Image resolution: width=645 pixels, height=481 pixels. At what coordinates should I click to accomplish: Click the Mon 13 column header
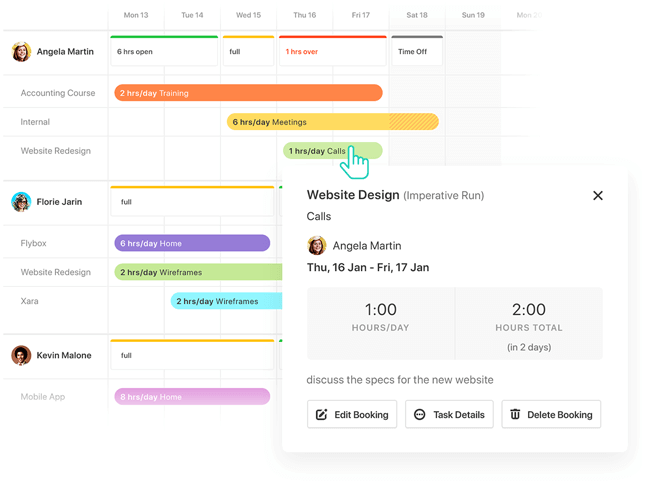click(x=136, y=15)
